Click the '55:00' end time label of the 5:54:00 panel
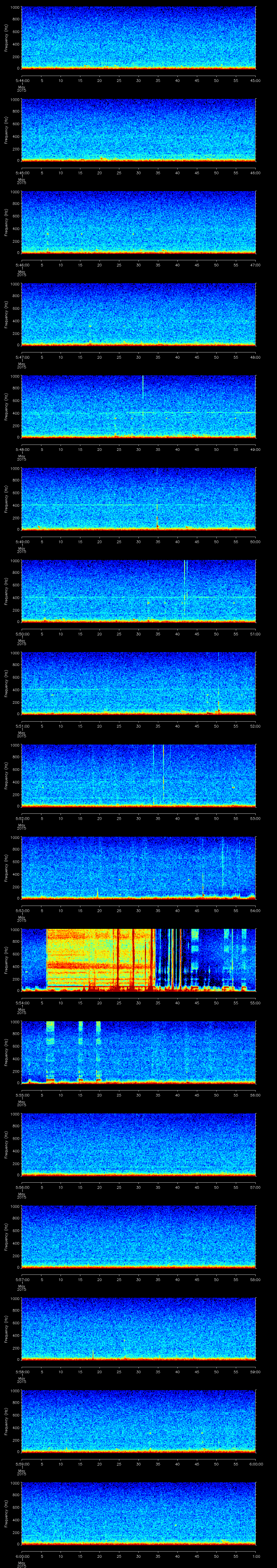Image resolution: width=277 pixels, height=1568 pixels. click(x=256, y=1003)
